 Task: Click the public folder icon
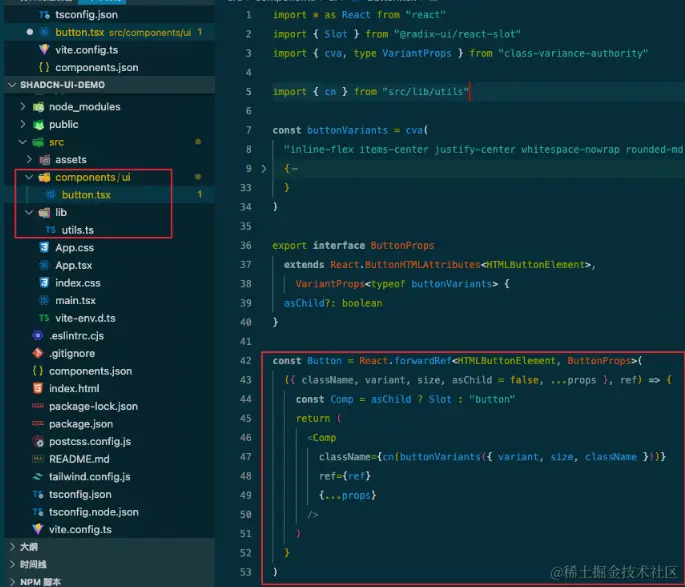(x=38, y=124)
